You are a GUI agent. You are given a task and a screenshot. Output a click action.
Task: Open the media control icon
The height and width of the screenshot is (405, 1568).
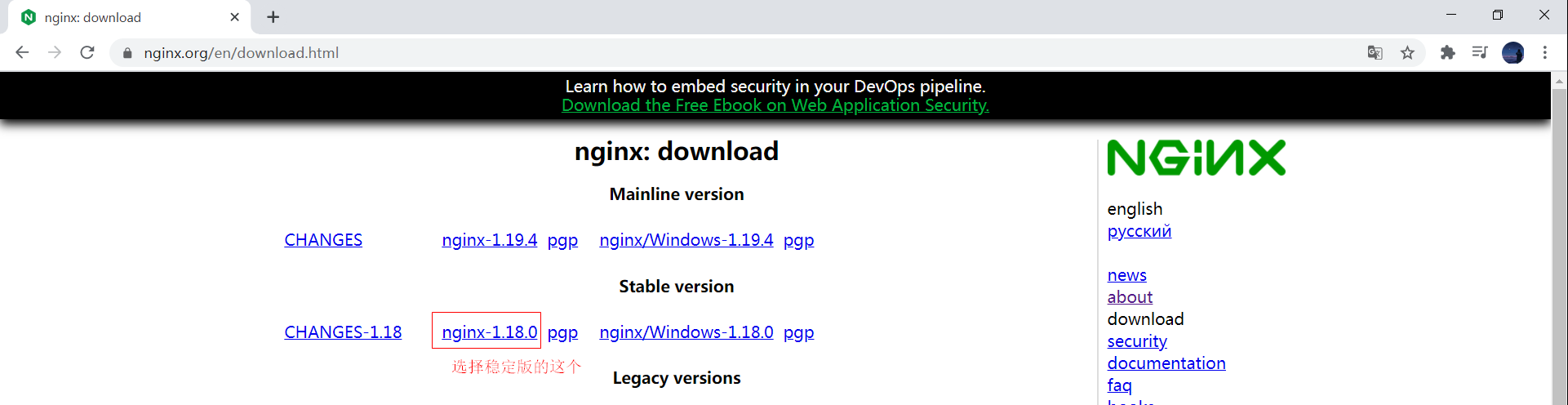point(1479,52)
